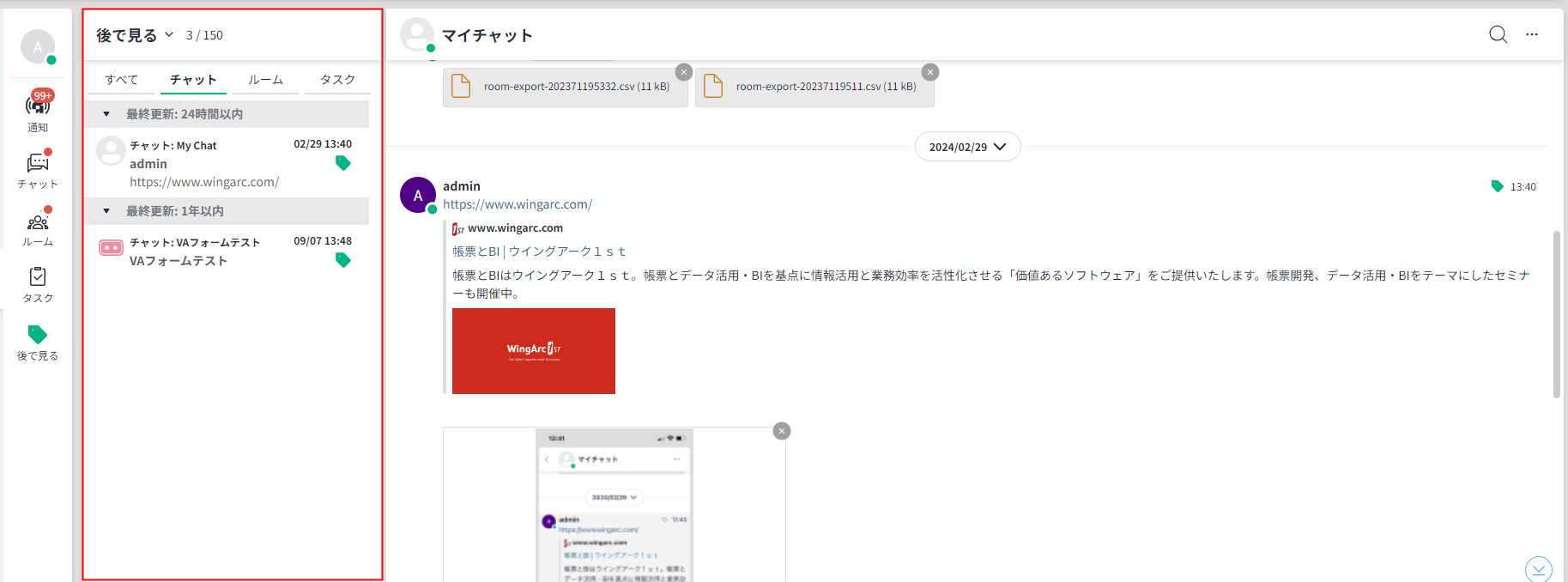
Task: Open the red WingArc1st preview image
Action: coord(534,351)
